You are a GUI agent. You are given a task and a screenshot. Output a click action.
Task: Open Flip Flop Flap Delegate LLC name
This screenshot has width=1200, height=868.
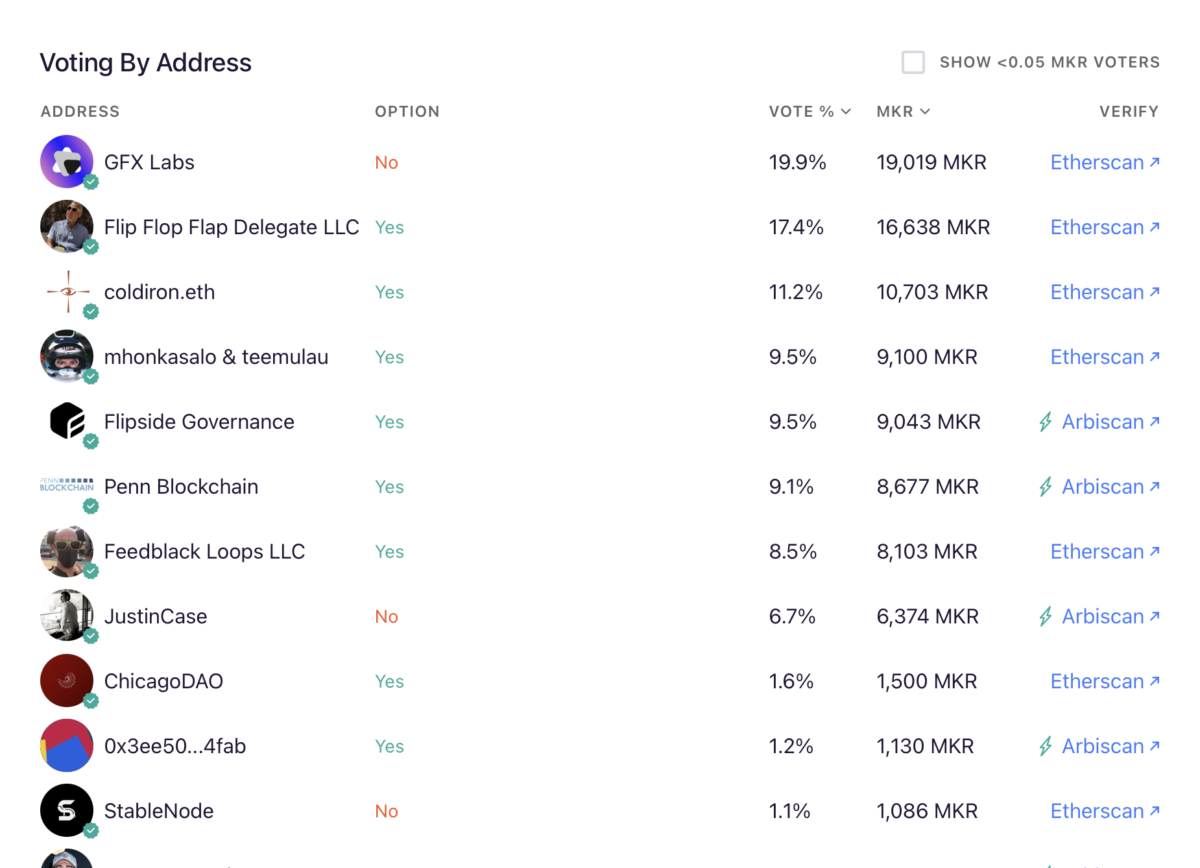click(231, 227)
